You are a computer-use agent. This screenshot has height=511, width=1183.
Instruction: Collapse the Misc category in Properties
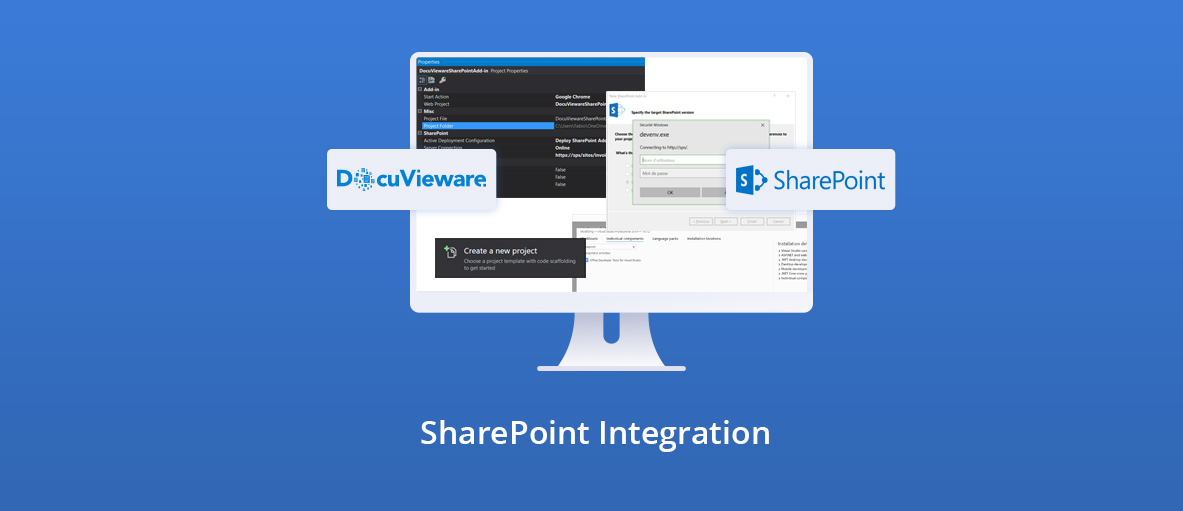click(420, 111)
